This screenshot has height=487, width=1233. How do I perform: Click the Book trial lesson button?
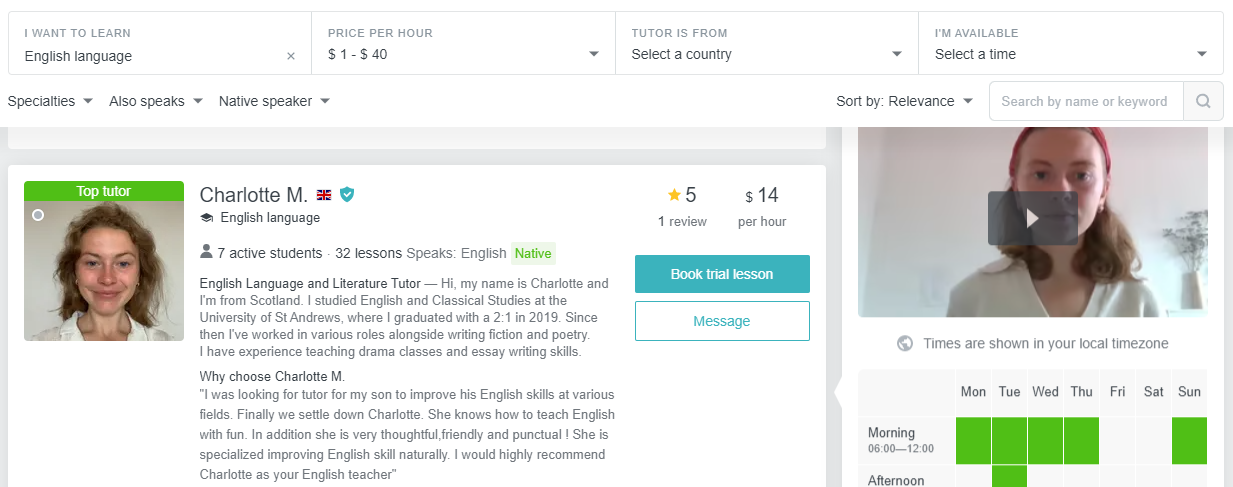pos(722,274)
